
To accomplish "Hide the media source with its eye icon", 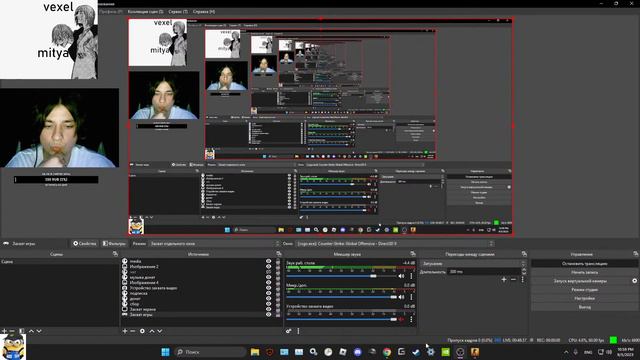I will point(269,261).
